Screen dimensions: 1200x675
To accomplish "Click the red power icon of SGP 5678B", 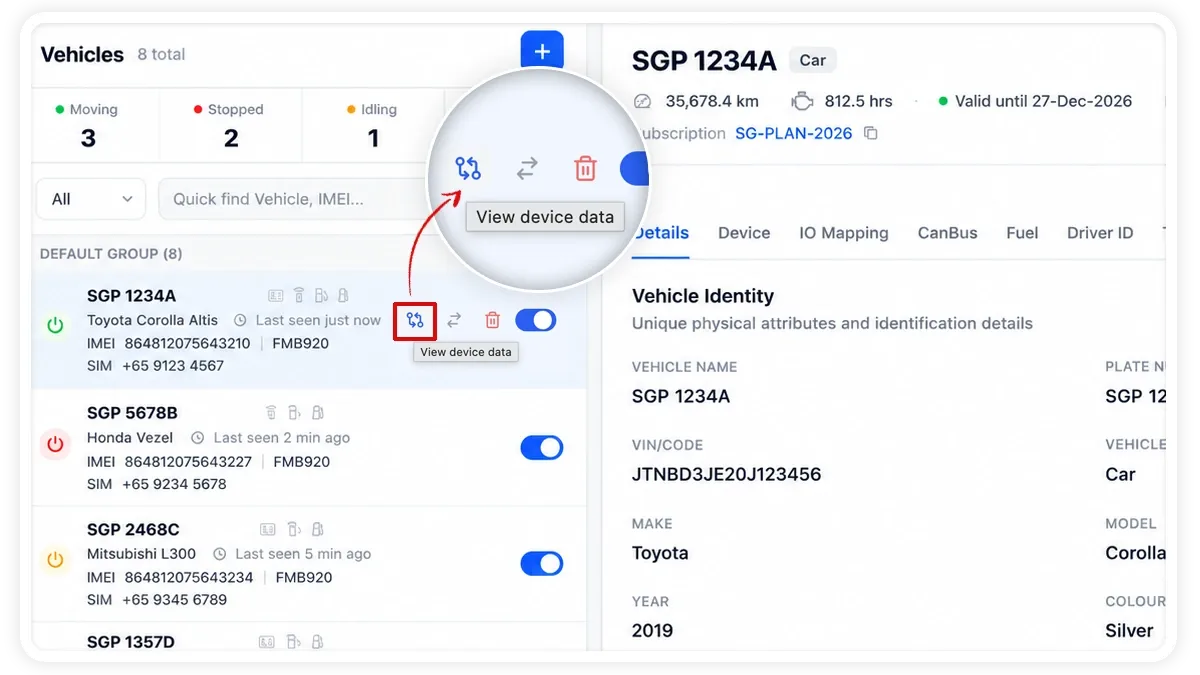I will 55,444.
